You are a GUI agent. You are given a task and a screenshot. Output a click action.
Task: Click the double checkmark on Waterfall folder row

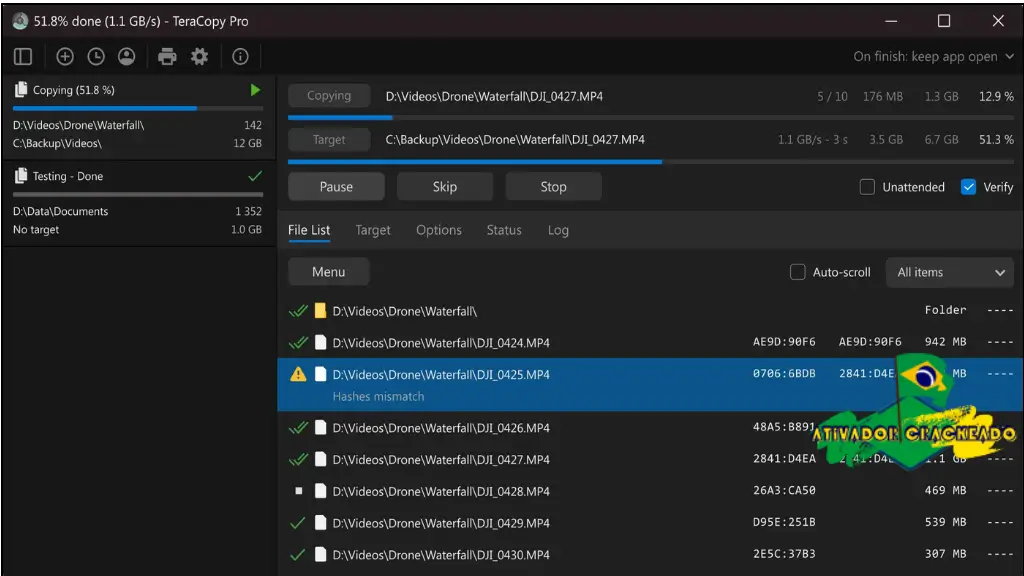[x=298, y=311]
